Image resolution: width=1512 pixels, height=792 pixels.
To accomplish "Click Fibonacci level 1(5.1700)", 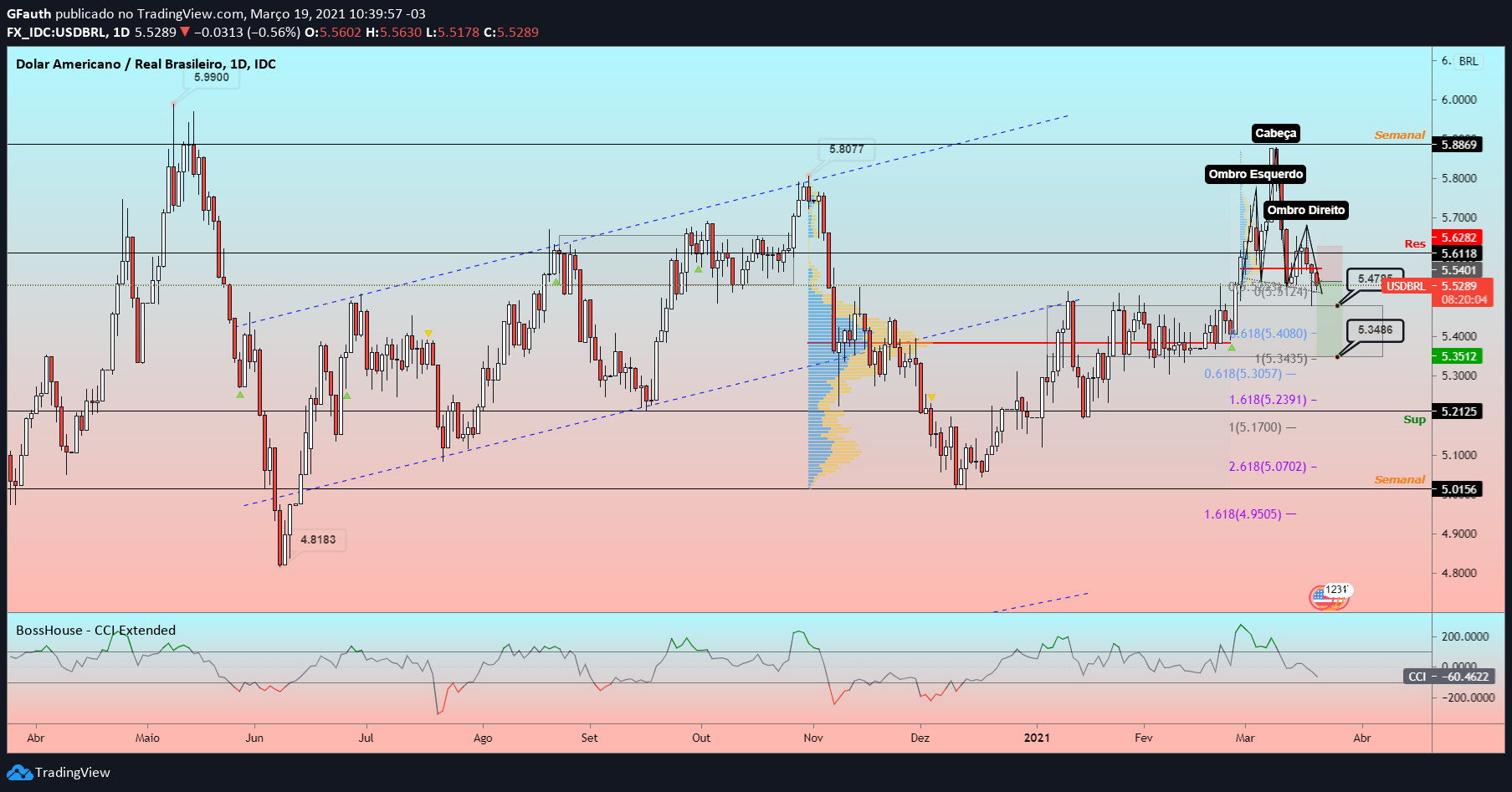I will coord(1255,427).
